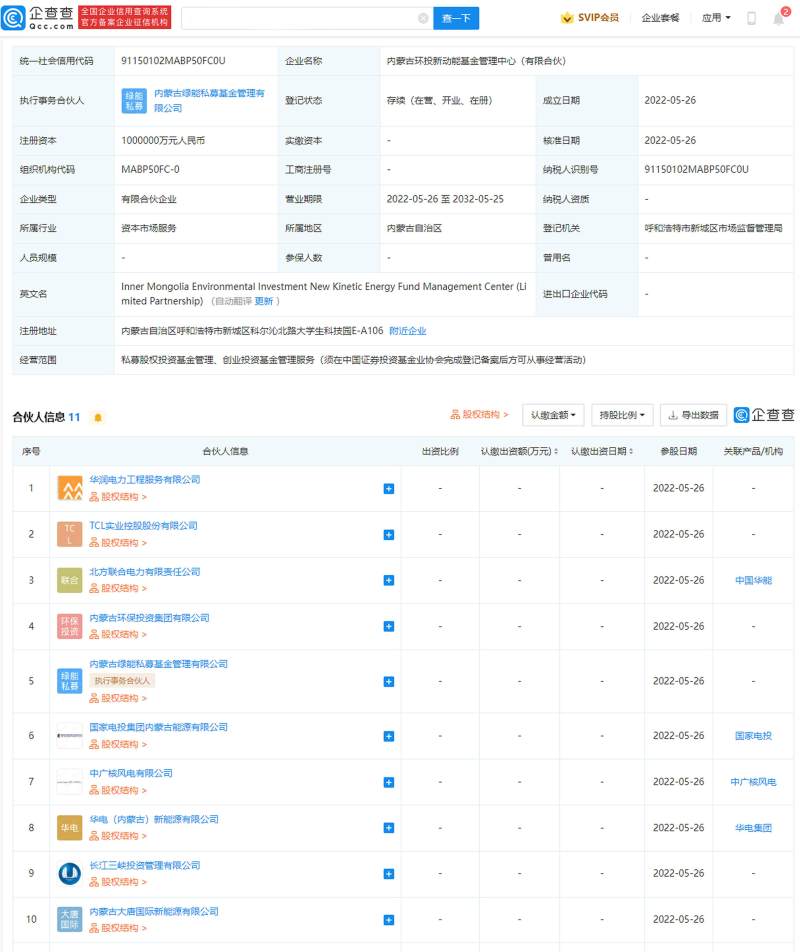Expand plus icon for 中广核风电有限公司
The height and width of the screenshot is (952, 800).
pos(389,781)
